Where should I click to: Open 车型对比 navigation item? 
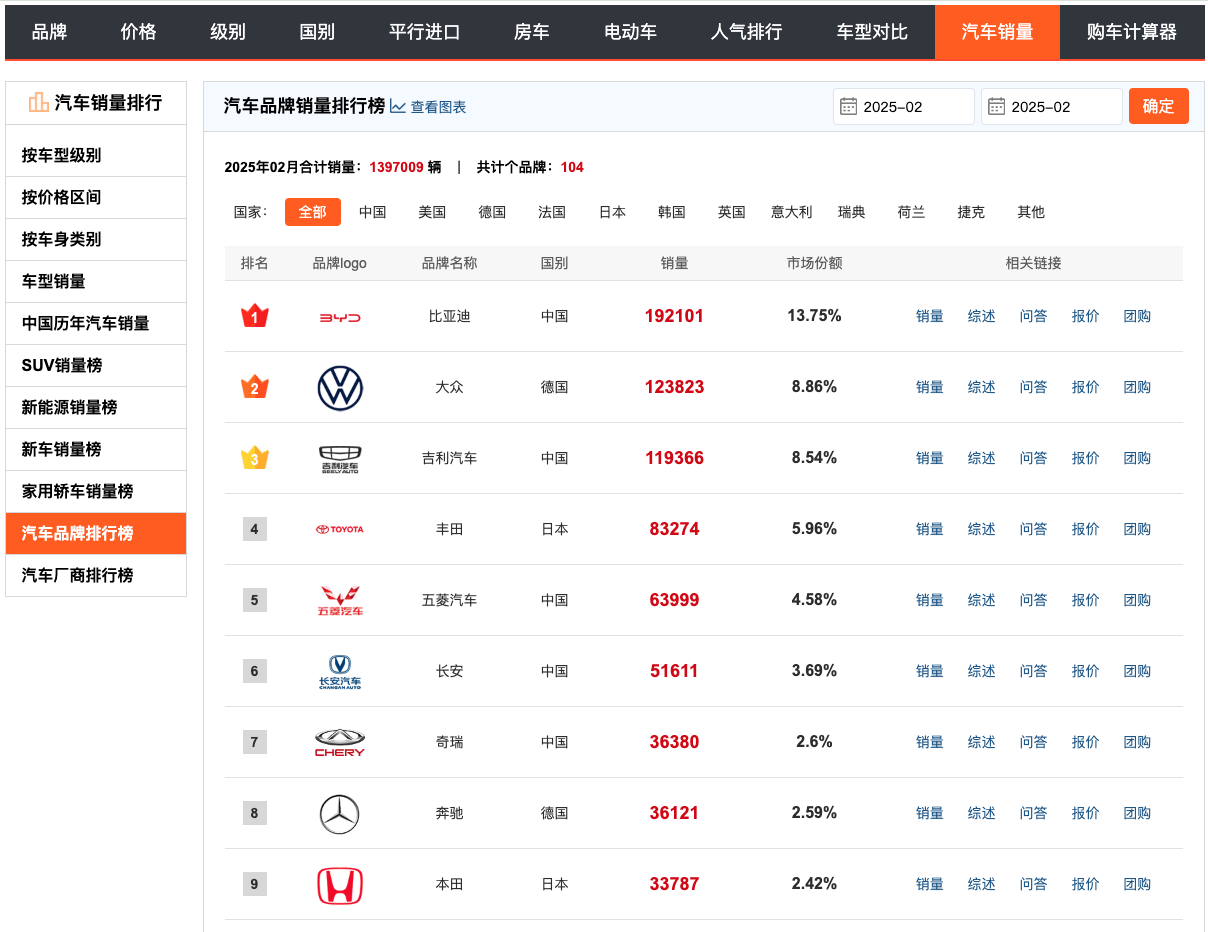pos(872,32)
